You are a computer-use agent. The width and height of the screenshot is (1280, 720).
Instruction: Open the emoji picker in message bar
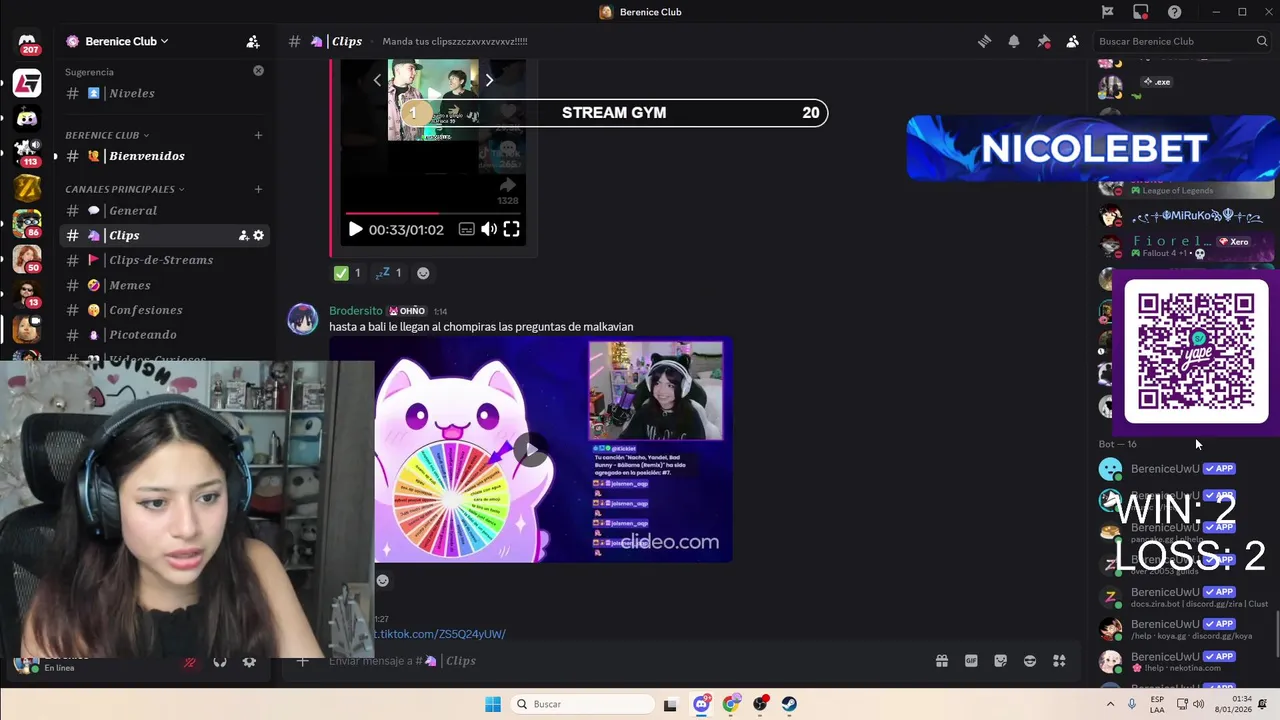(x=1030, y=661)
